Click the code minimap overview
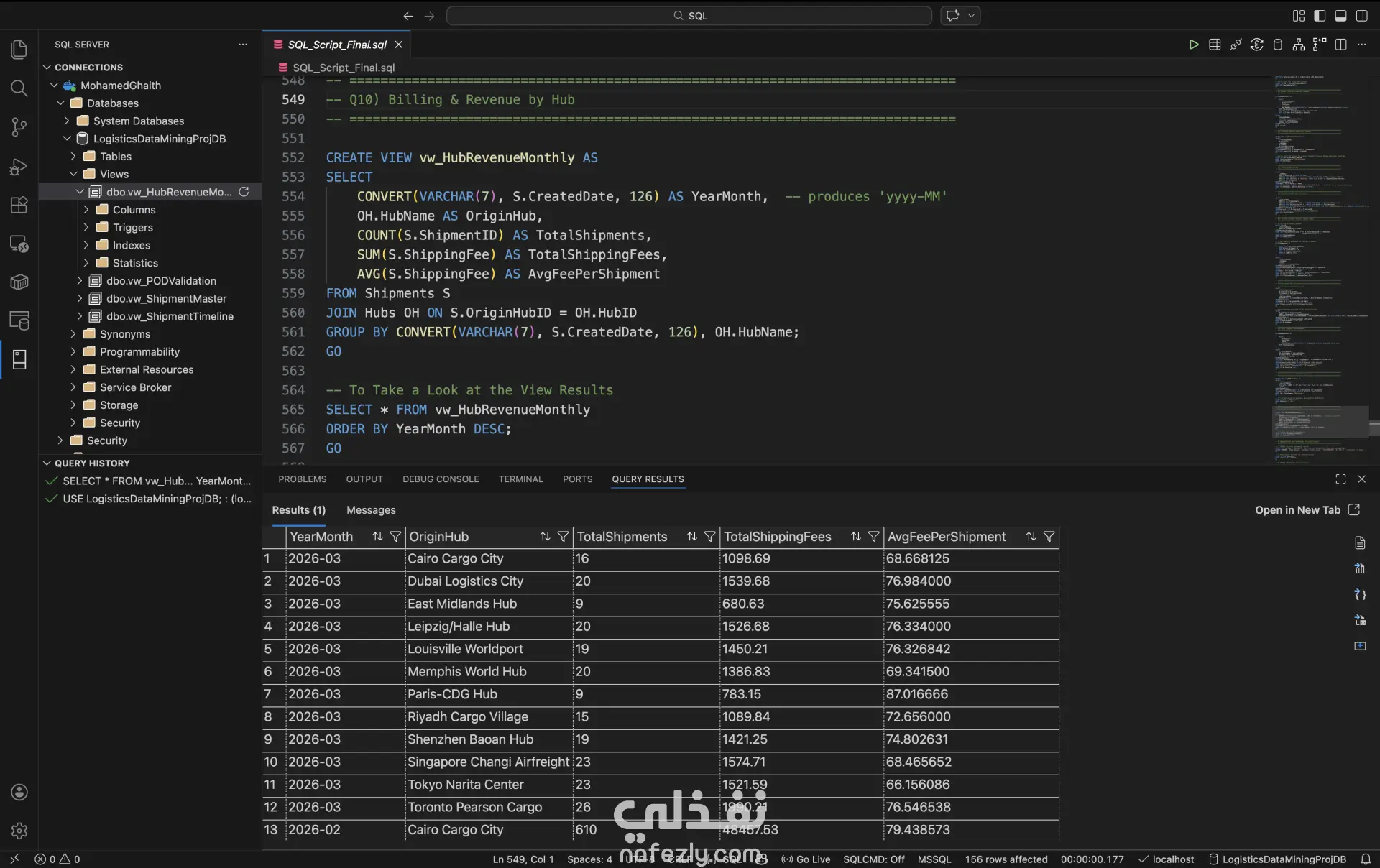Viewport: 1380px width, 868px height. [x=1321, y=269]
